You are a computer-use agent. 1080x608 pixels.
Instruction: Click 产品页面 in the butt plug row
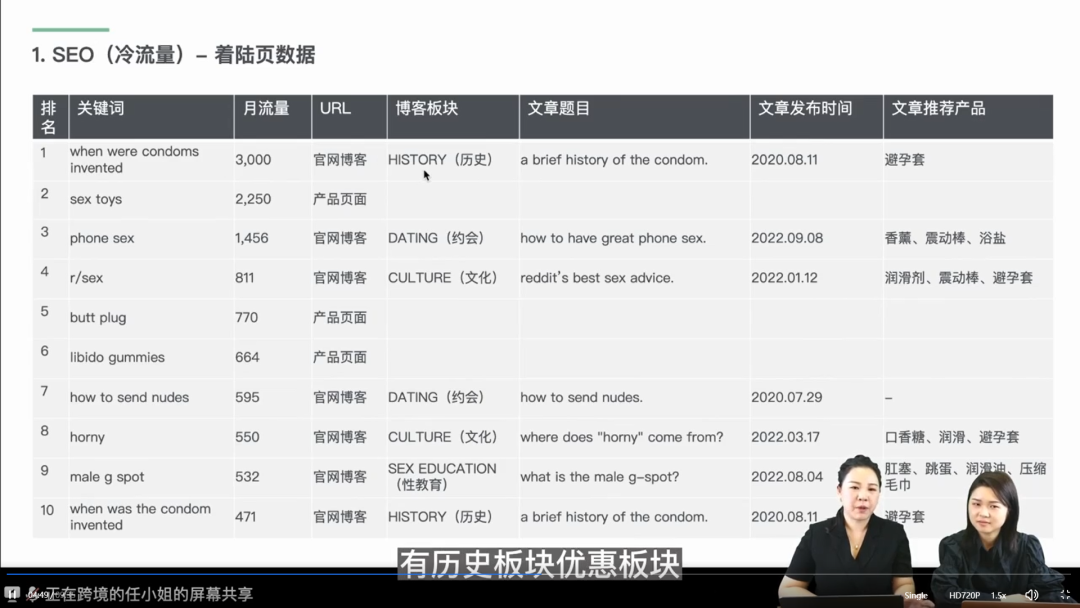(340, 317)
